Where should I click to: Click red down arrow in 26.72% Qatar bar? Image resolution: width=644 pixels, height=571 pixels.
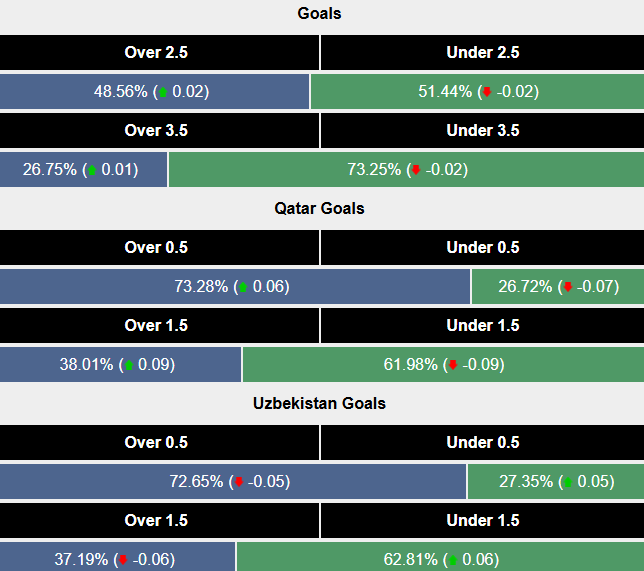tap(567, 287)
